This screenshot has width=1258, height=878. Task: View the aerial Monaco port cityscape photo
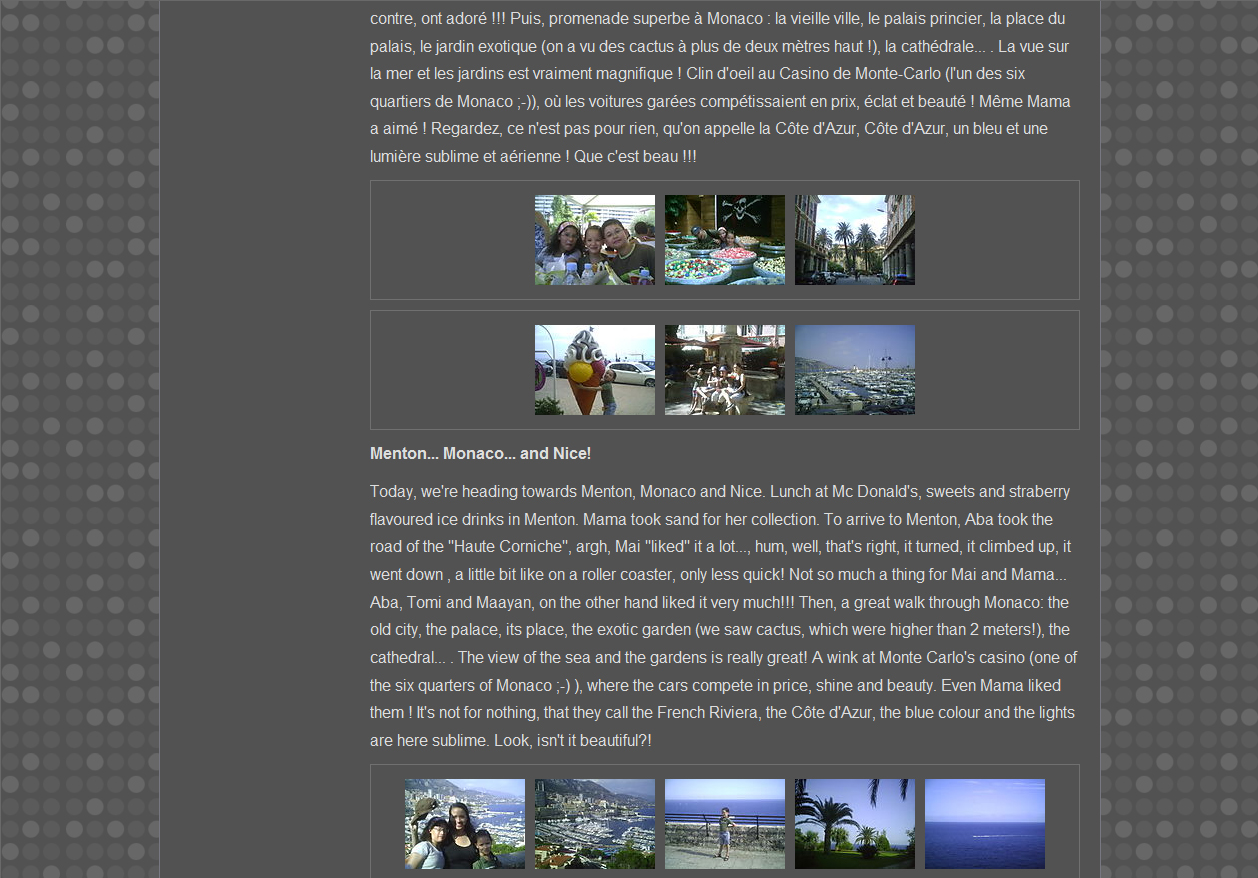594,824
